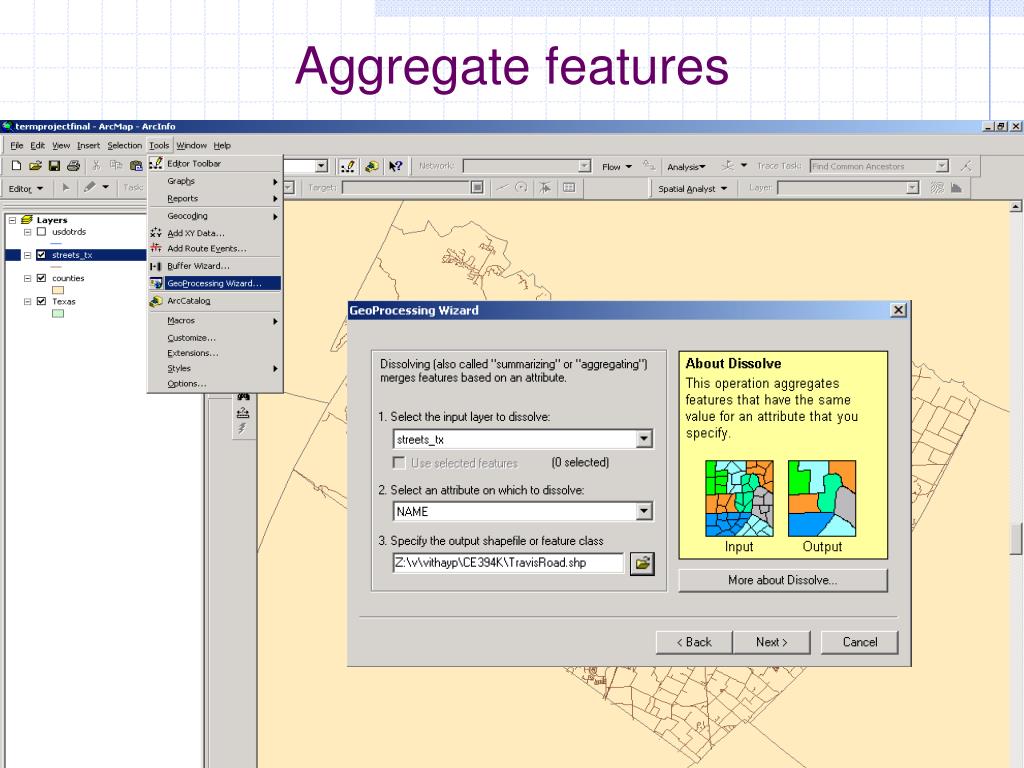Choose GeoProcessing Wizard from Tools menu
1024x768 pixels.
coord(215,283)
